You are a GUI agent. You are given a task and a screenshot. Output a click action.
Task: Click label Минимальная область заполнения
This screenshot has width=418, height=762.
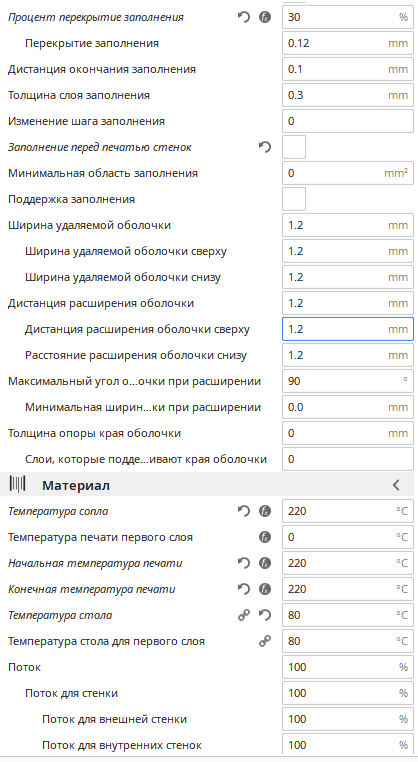click(x=103, y=173)
